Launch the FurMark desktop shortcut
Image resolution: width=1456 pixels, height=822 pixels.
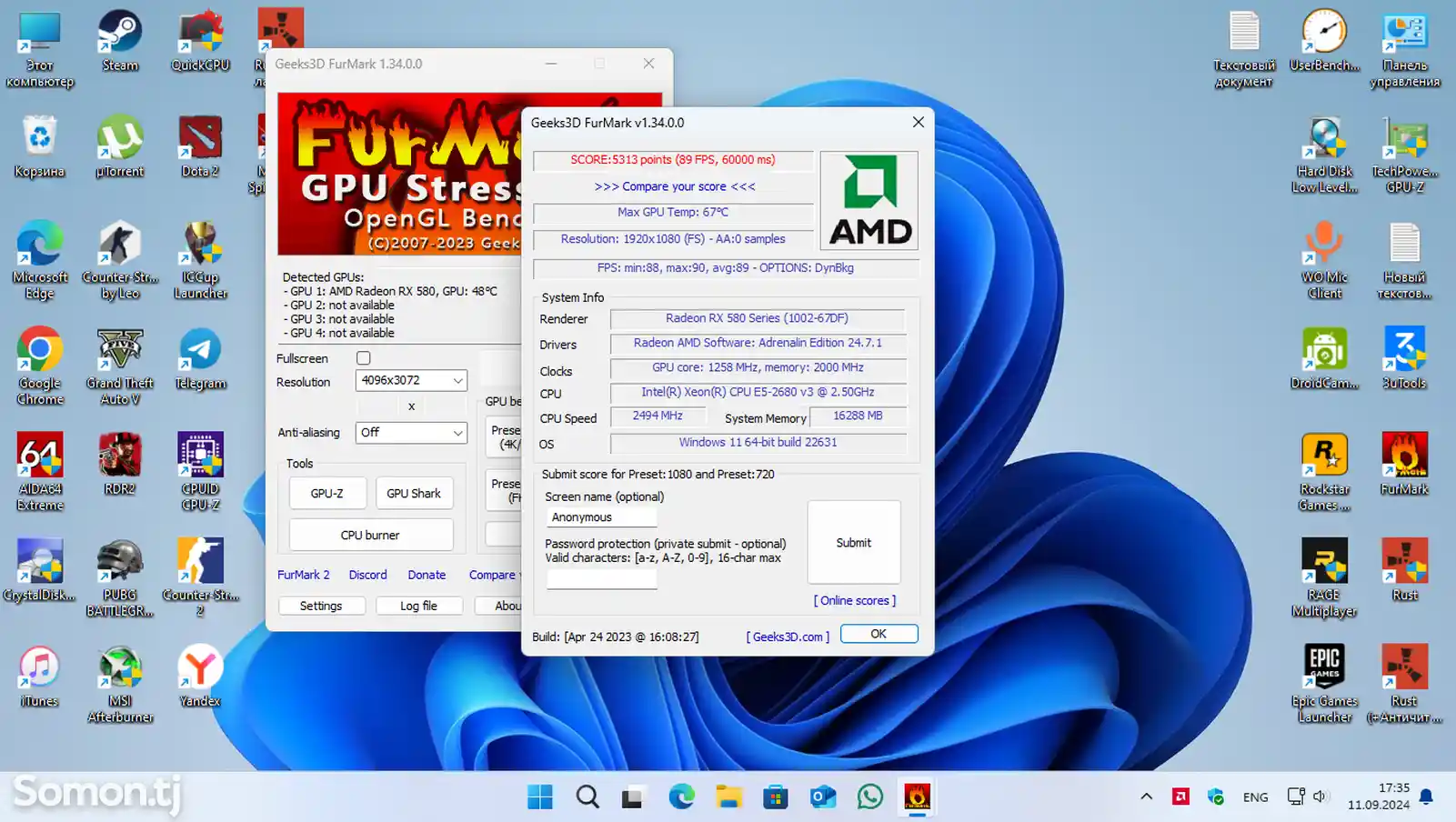[1404, 465]
